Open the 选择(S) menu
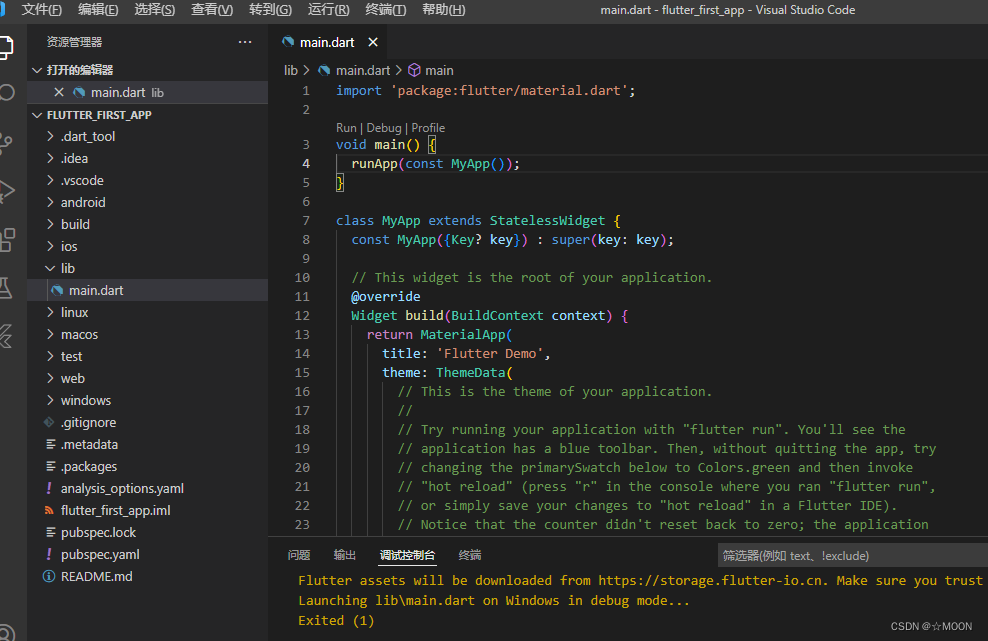988x641 pixels. 154,10
